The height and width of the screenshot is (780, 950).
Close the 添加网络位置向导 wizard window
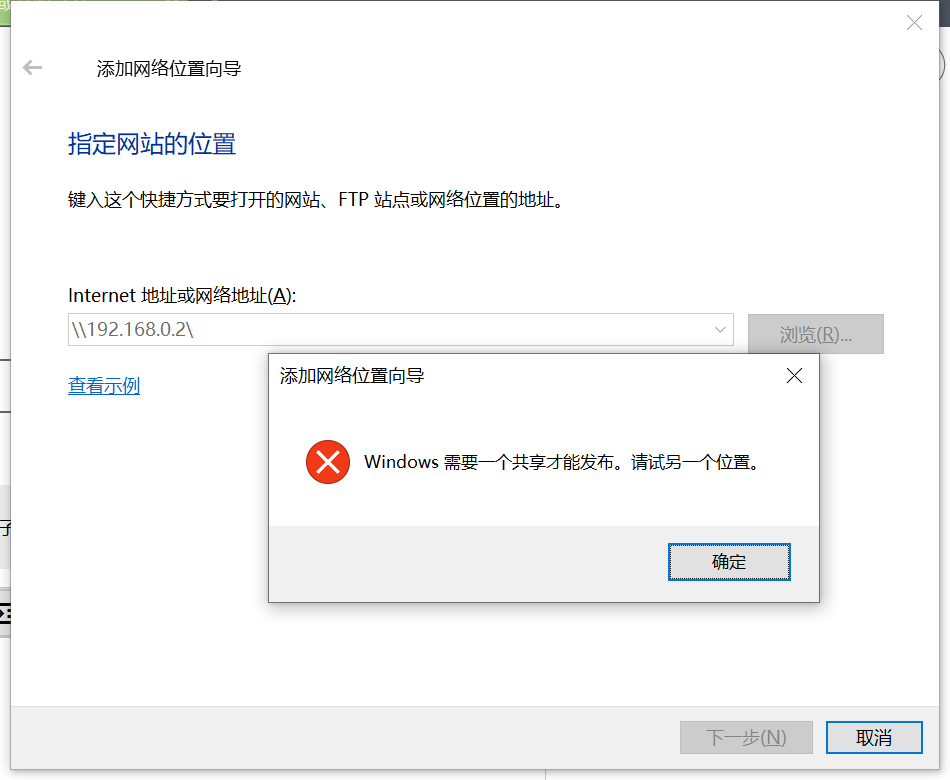click(914, 22)
